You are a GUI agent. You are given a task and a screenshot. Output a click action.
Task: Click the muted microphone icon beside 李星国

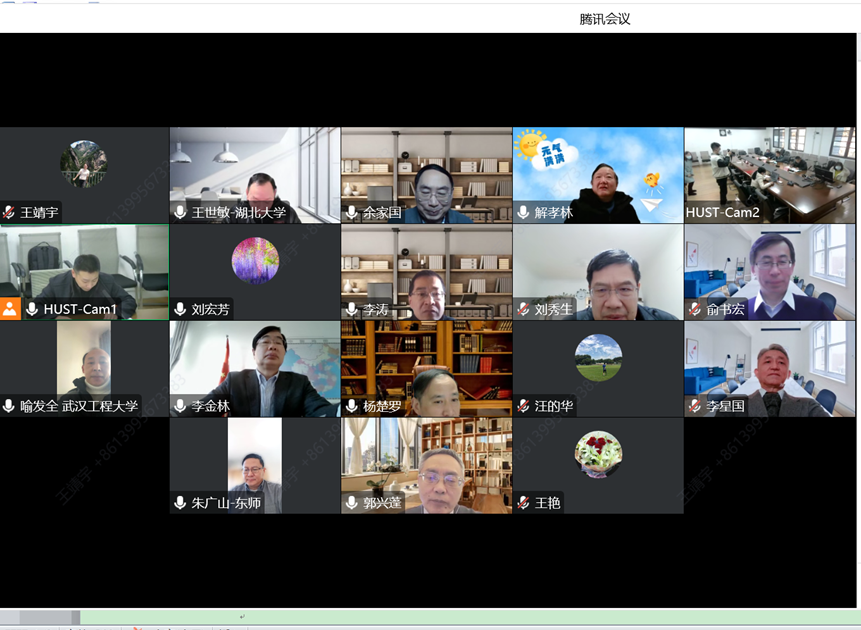[694, 406]
